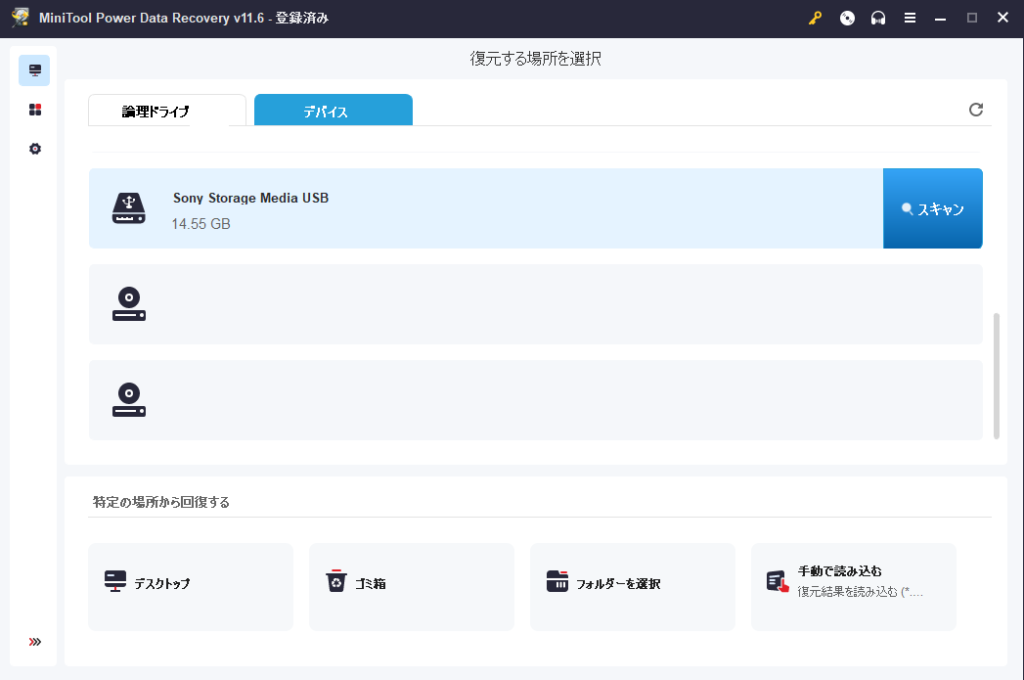This screenshot has height=680, width=1024.
Task: Select the デバイス tab
Action: click(333, 110)
